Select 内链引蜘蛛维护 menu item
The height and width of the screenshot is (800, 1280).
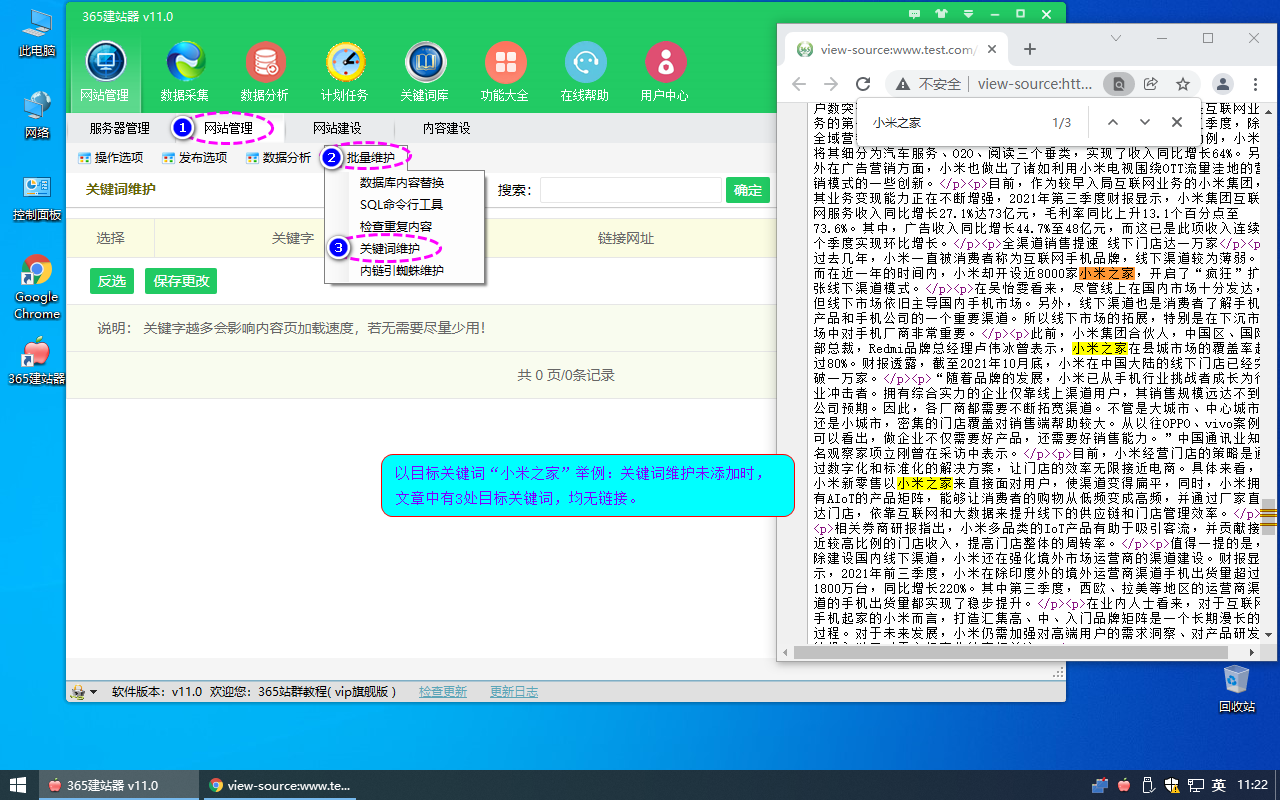(402, 270)
